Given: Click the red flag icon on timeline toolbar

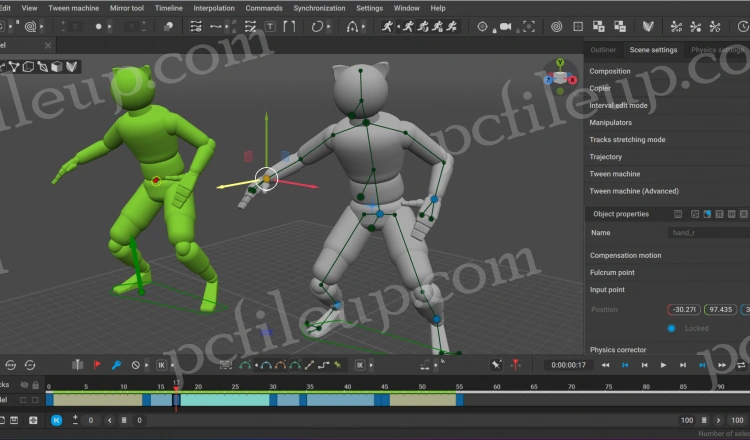Looking at the screenshot, I should click(97, 365).
